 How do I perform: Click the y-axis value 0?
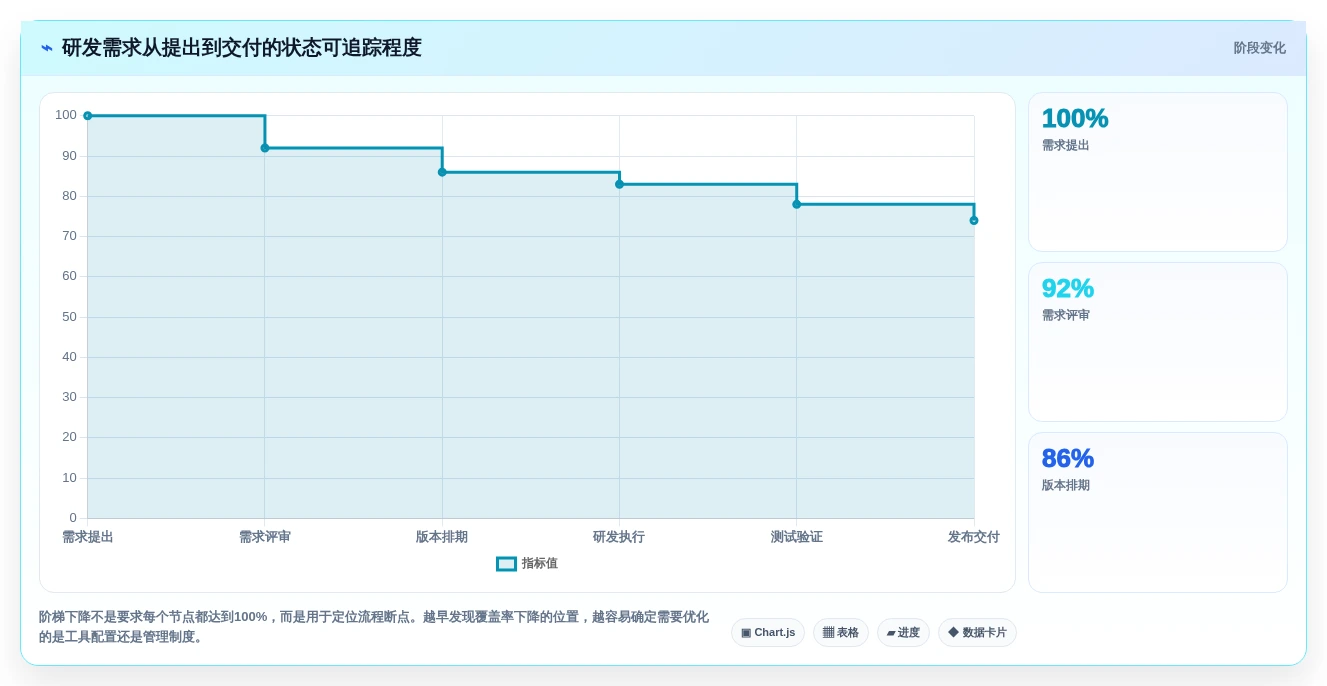click(73, 518)
